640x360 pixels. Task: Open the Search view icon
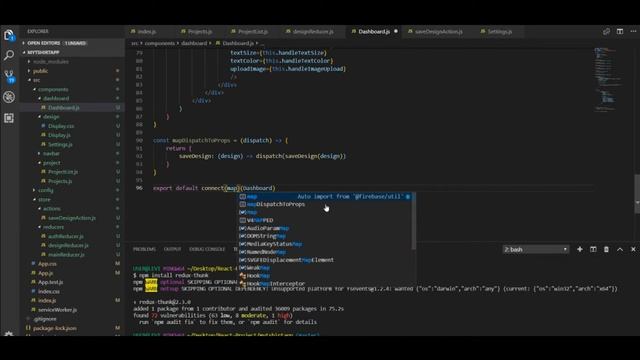click(x=9, y=55)
